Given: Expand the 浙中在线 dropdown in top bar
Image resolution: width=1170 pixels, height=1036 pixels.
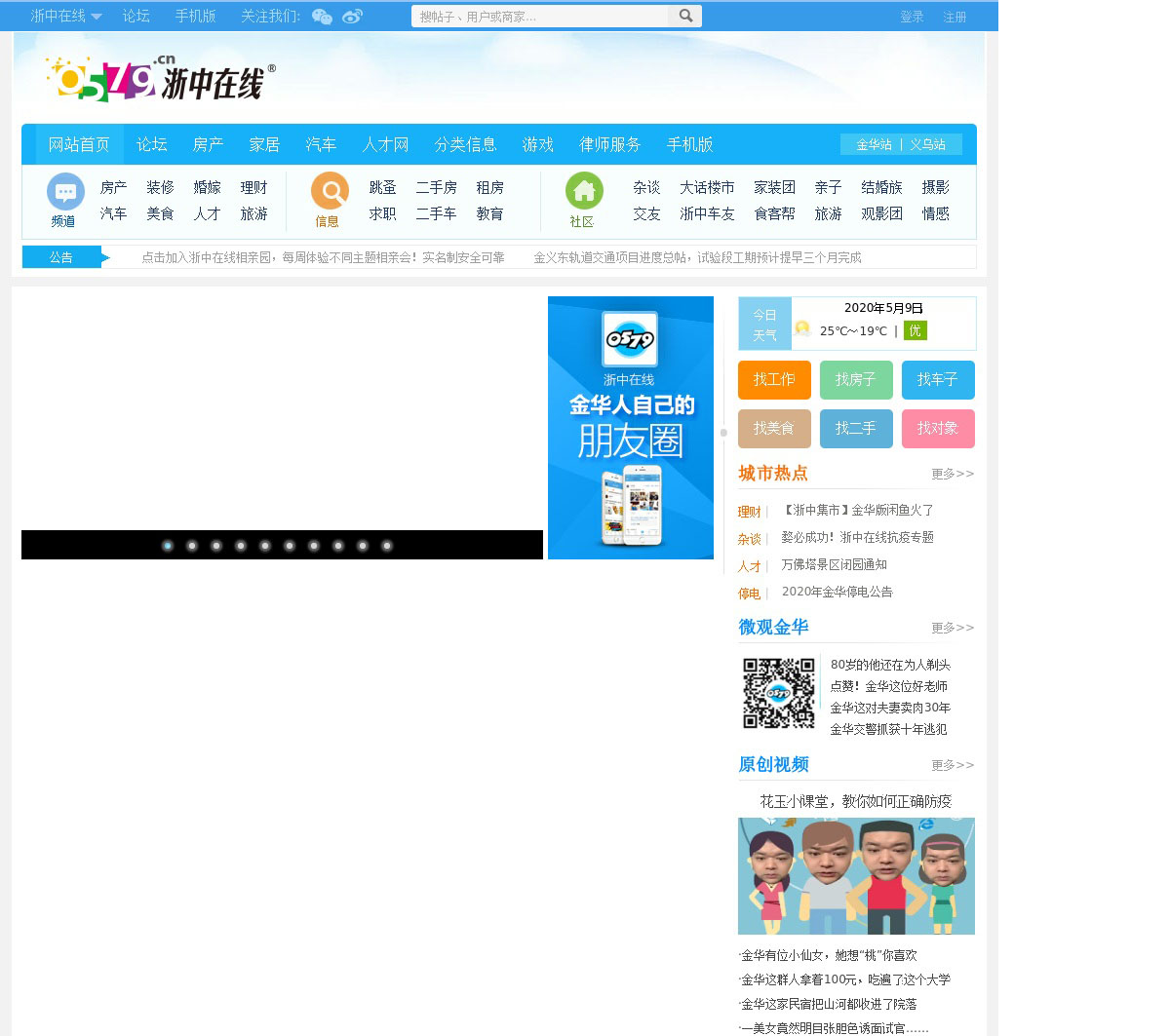Looking at the screenshot, I should click(x=65, y=16).
